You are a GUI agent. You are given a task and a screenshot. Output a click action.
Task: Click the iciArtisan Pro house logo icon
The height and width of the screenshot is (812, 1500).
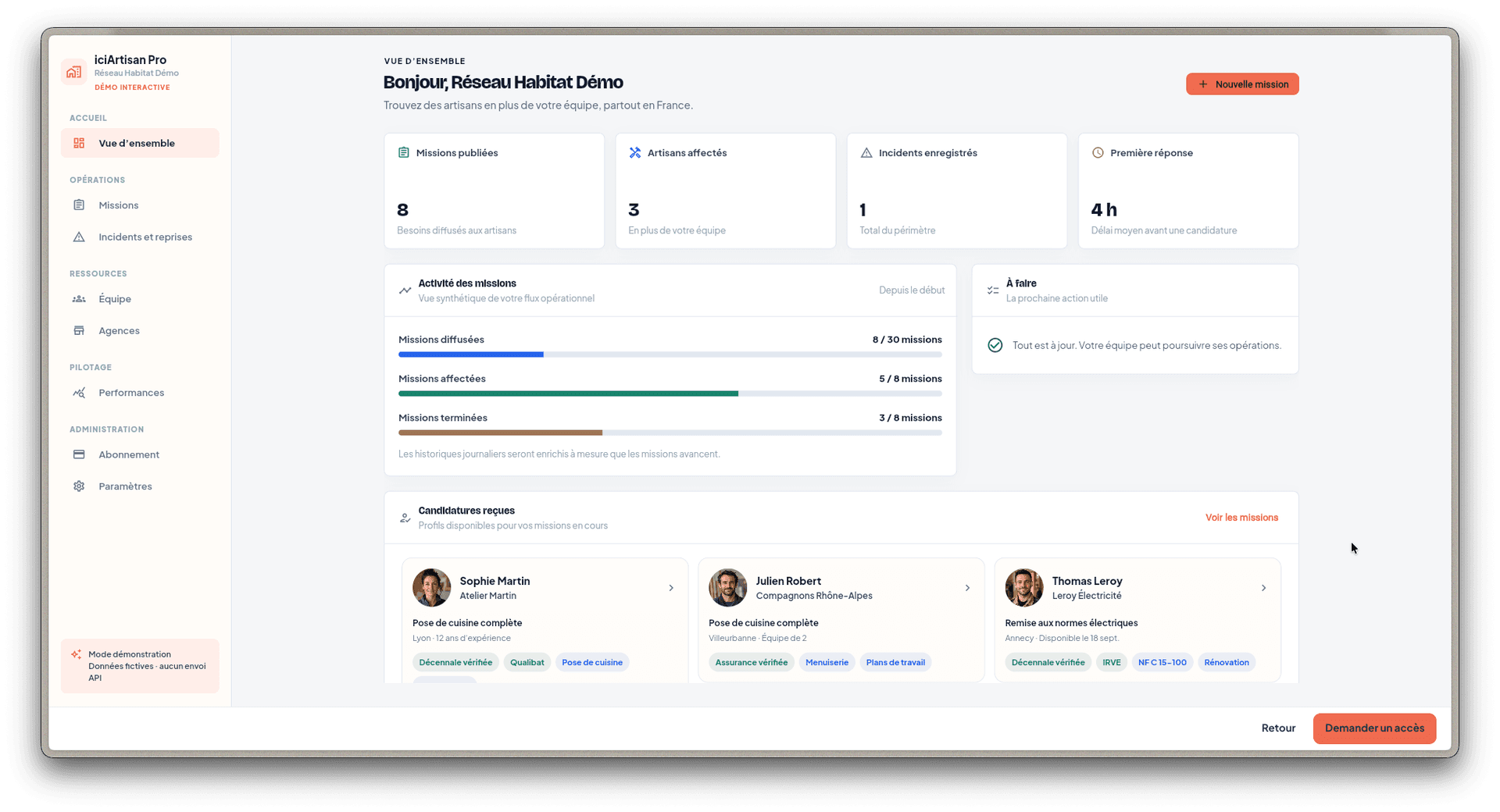coord(74,72)
